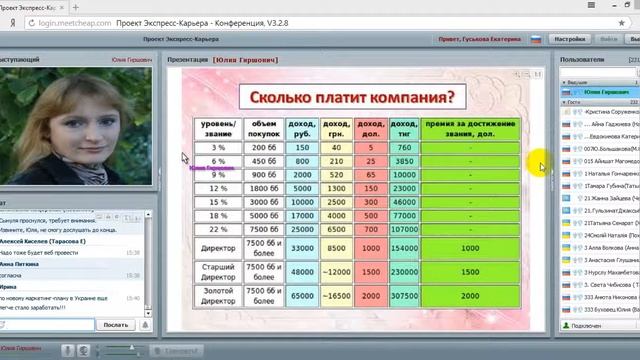640x360 pixels.
Task: Click the Russian flag language icon in header
Action: [x=536, y=39]
